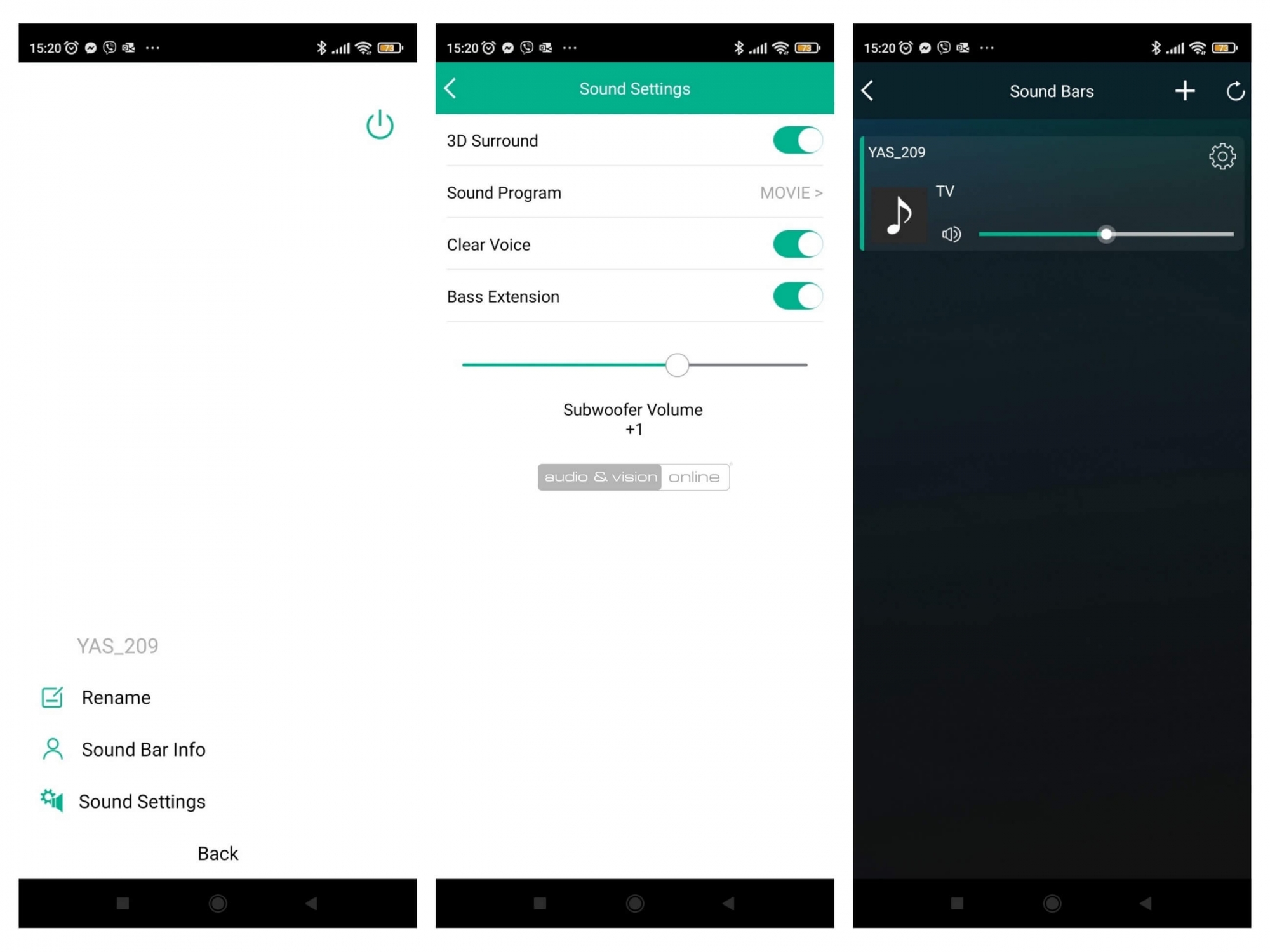Tap Back button to close menu
Image resolution: width=1270 pixels, height=952 pixels.
[x=218, y=852]
